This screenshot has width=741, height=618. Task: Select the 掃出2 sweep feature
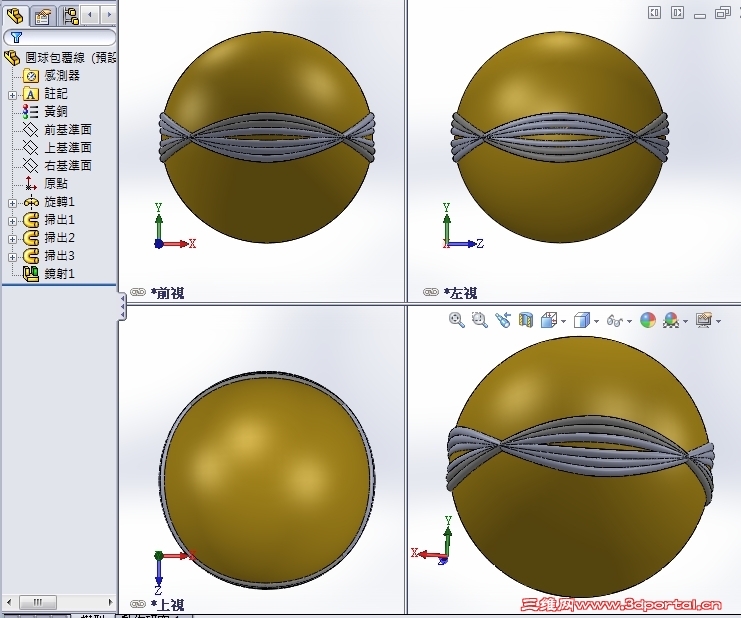coord(59,238)
